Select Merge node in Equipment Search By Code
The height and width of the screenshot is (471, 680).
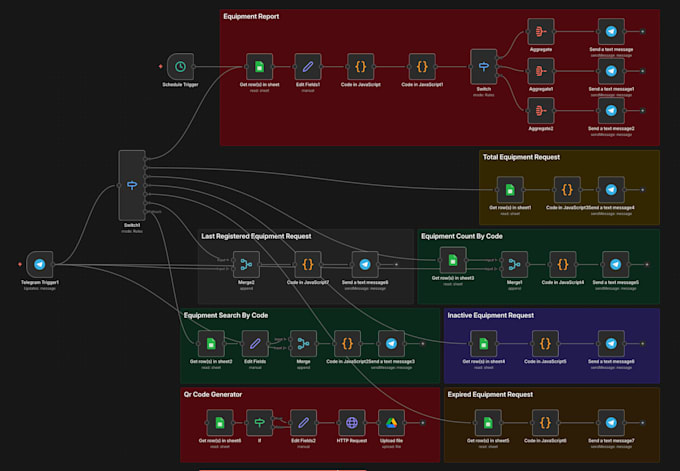point(304,343)
